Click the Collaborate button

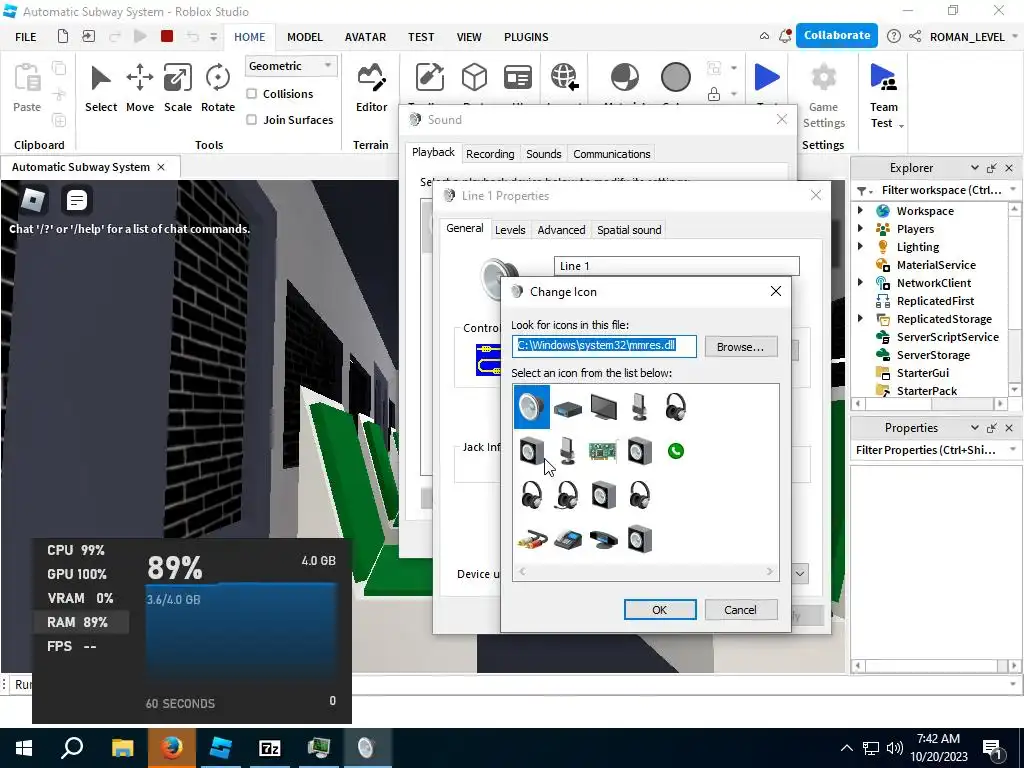coord(837,36)
